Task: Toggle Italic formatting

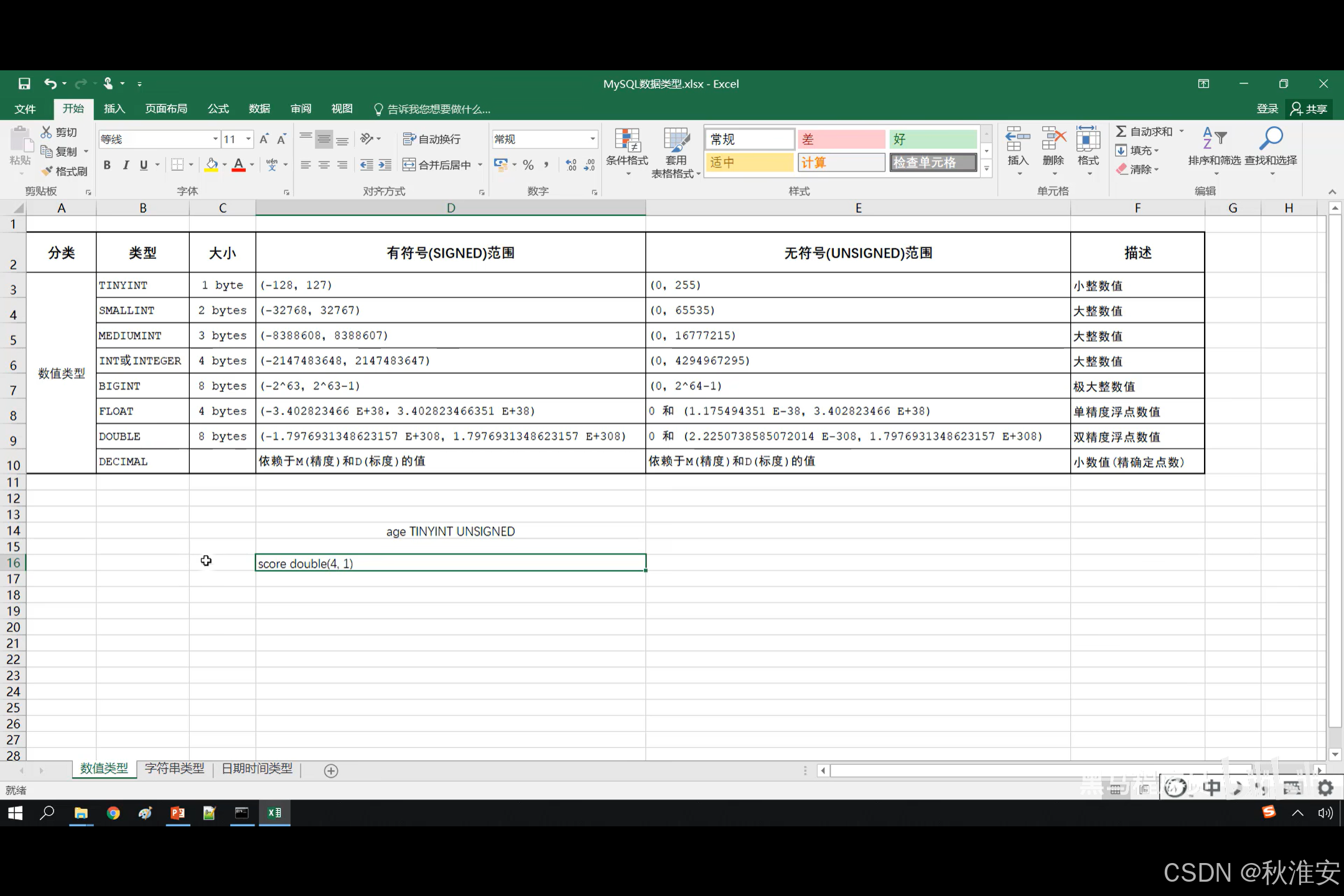Action: click(x=126, y=165)
